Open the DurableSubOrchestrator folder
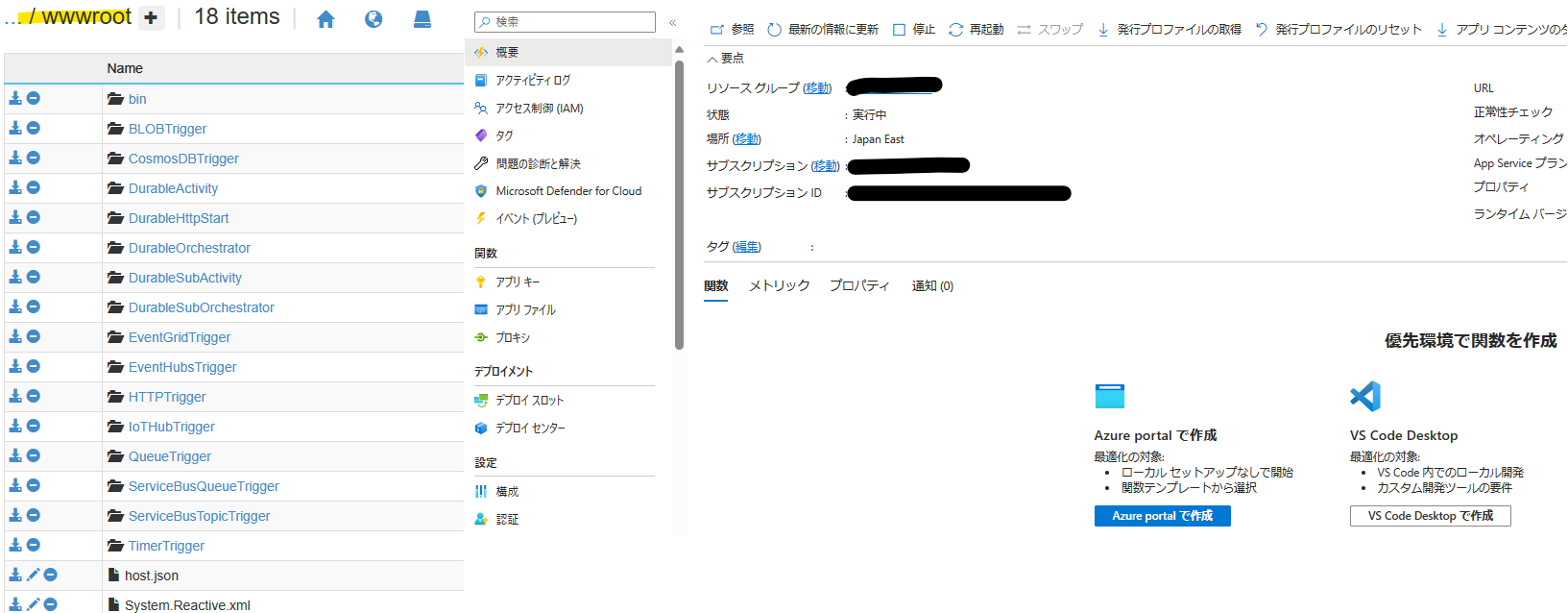Screen dimensions: 1568x613 [202, 307]
